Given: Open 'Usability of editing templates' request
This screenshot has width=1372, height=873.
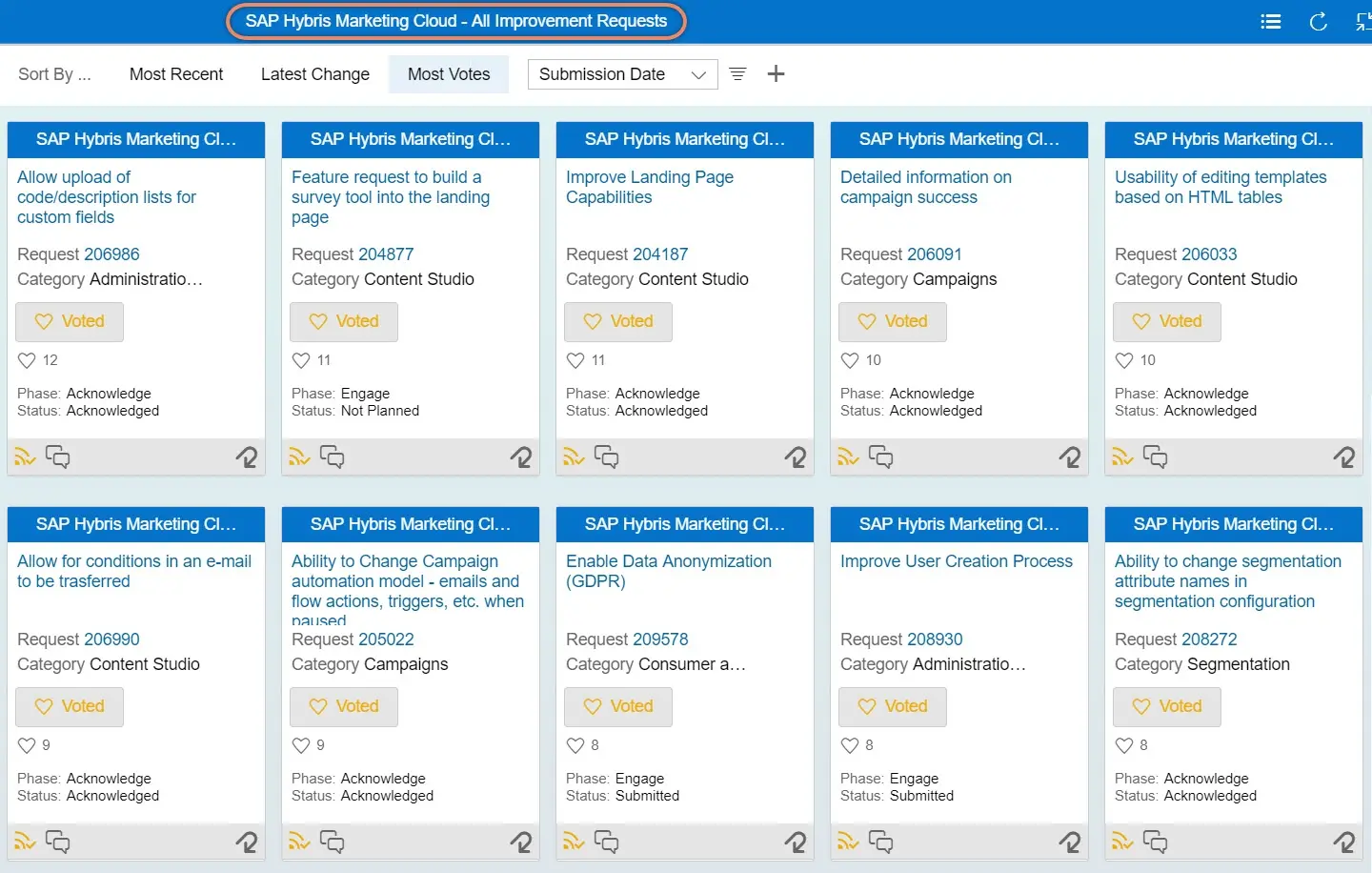Looking at the screenshot, I should 1221,188.
